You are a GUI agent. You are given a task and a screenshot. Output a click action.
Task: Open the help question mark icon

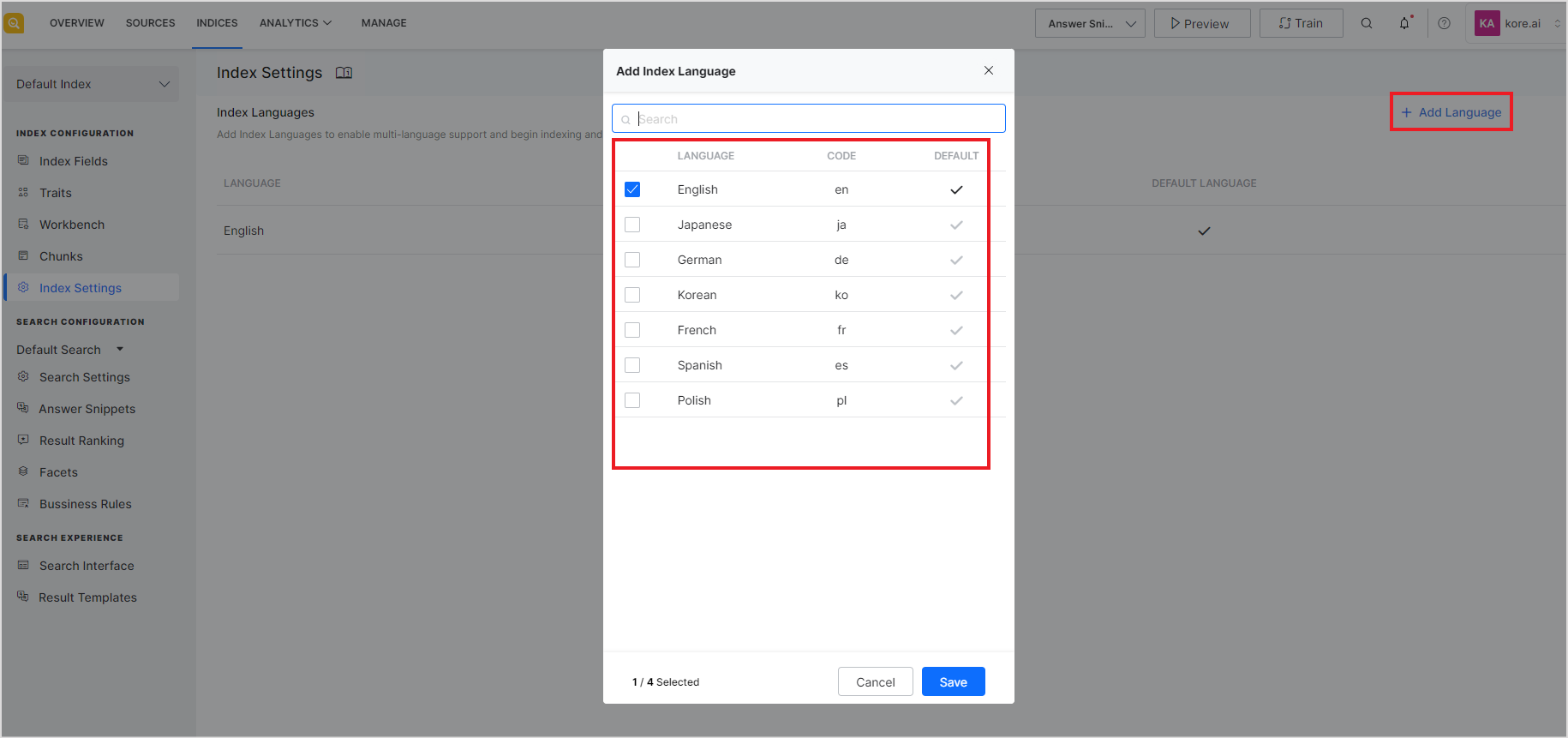[1445, 23]
